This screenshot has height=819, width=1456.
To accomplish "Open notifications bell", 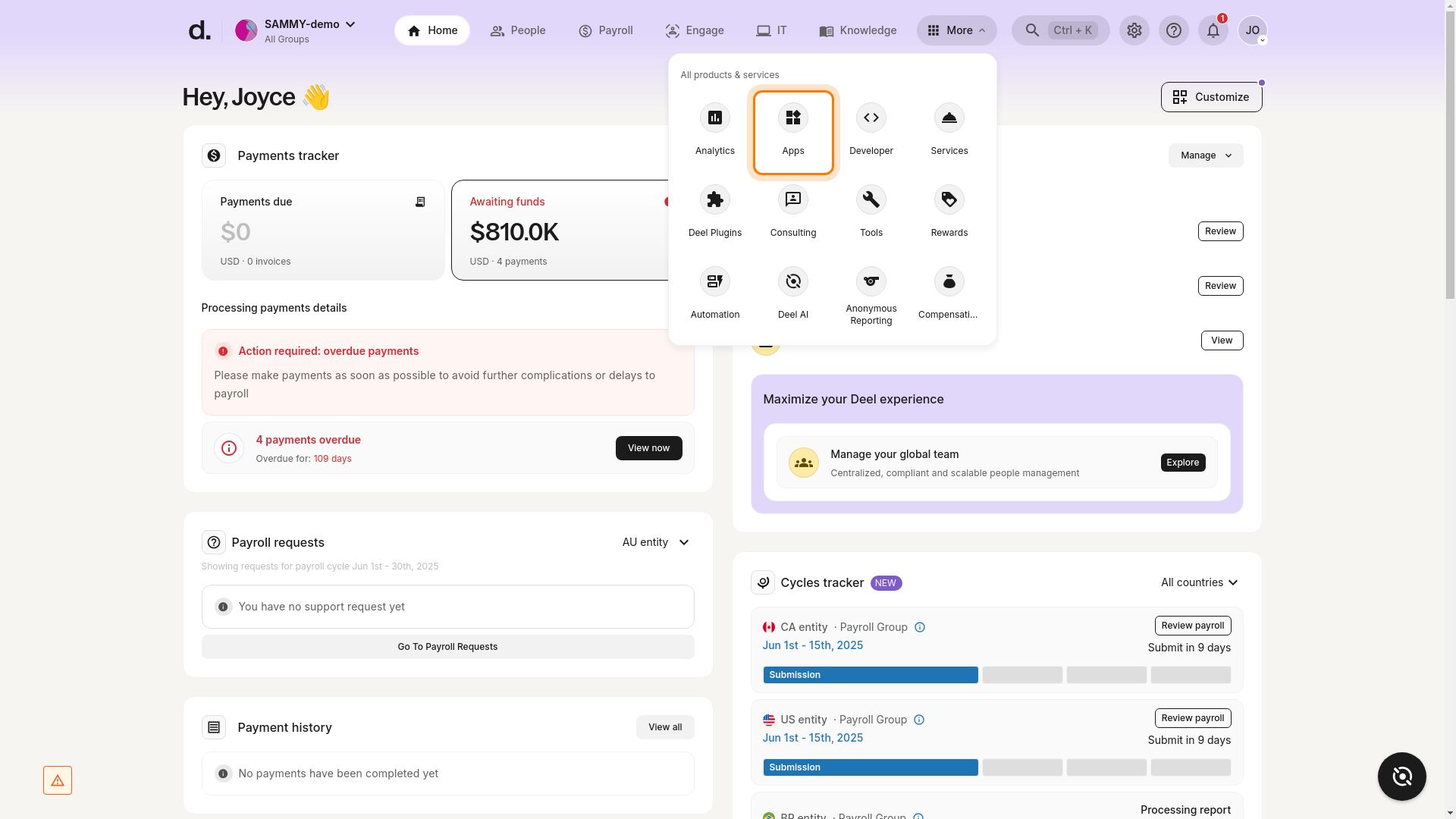I will 1213,30.
